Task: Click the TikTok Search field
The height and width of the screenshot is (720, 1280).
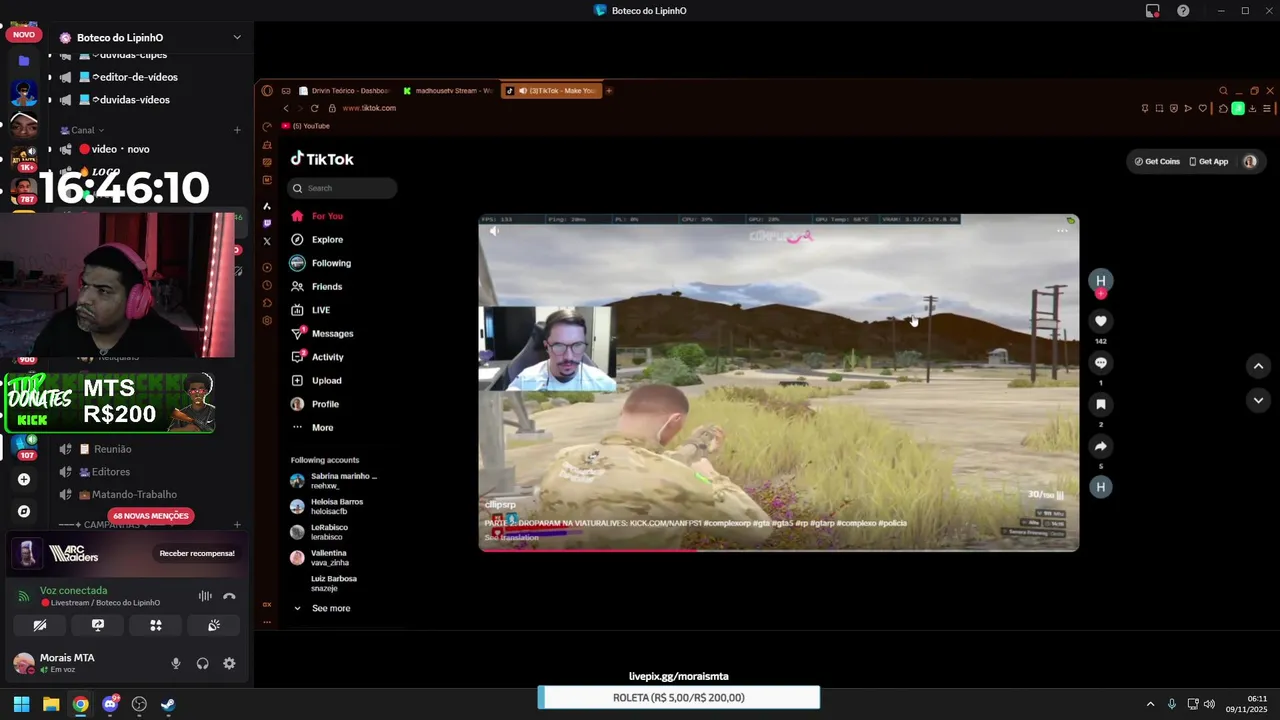Action: tap(343, 188)
